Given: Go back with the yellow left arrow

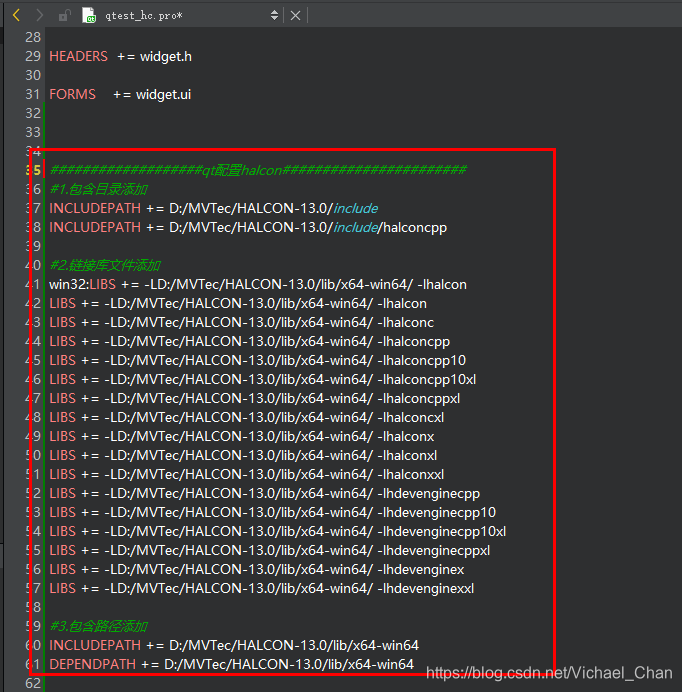Looking at the screenshot, I should pos(16,15).
